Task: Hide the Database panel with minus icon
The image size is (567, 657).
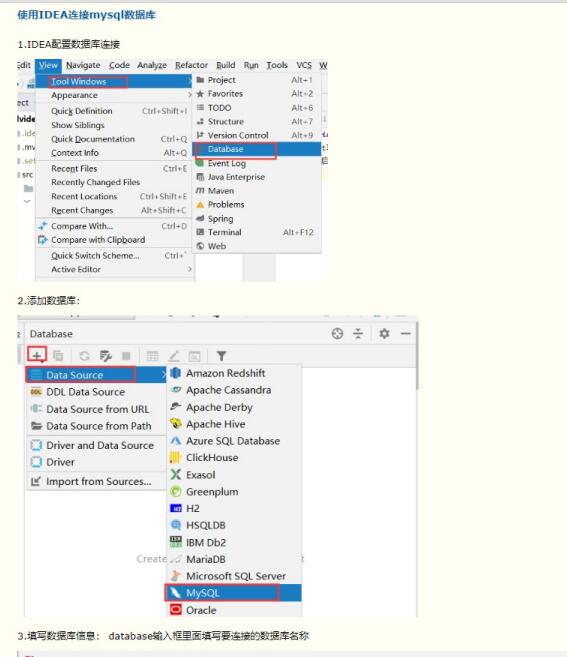Action: (x=406, y=334)
